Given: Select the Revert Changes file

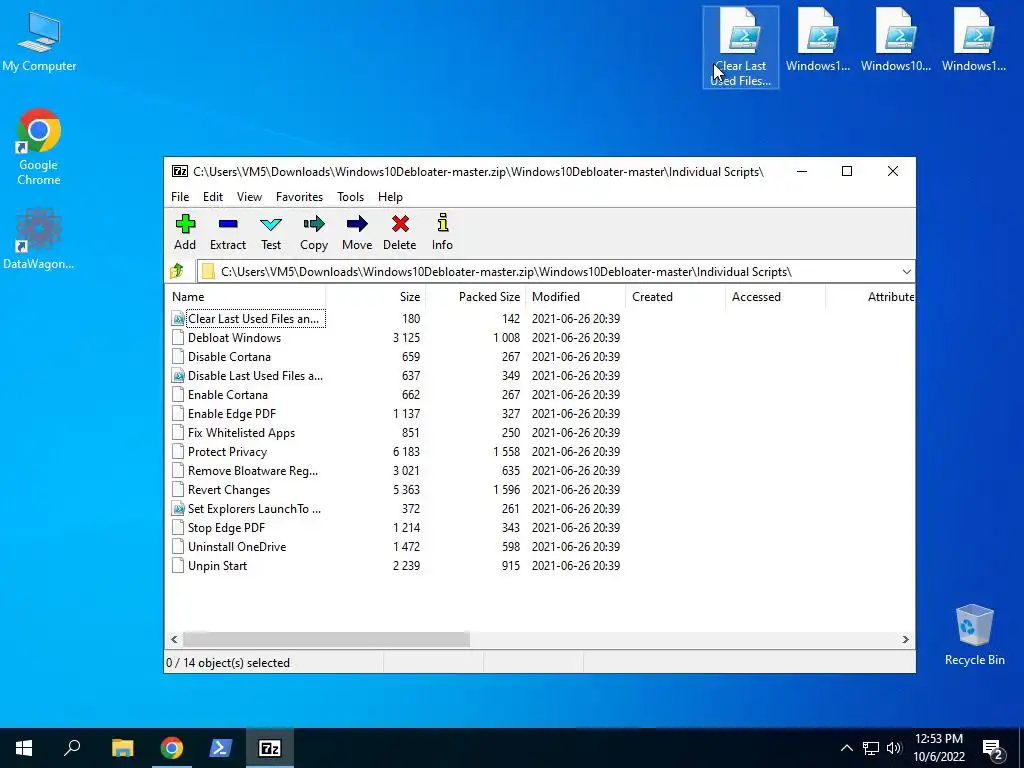Looking at the screenshot, I should click(x=229, y=490).
